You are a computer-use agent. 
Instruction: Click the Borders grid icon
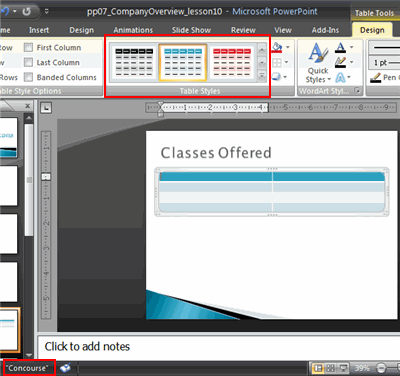pyautogui.click(x=277, y=62)
